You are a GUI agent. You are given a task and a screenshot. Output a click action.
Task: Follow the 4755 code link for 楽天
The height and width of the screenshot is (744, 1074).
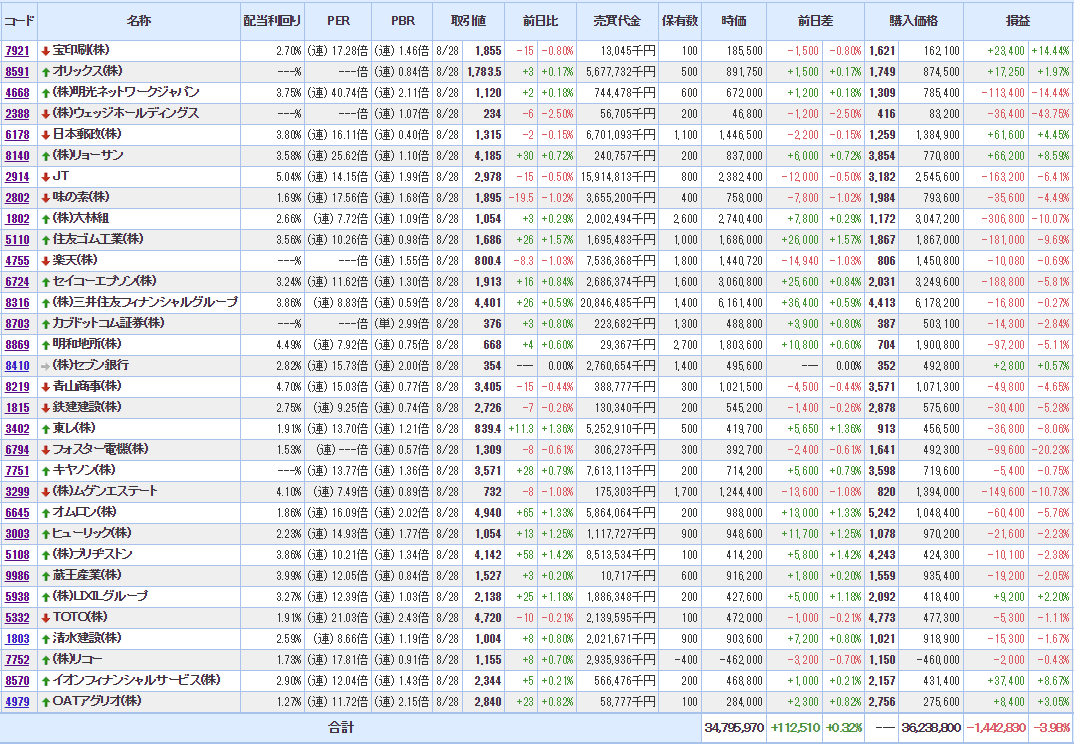[x=17, y=260]
